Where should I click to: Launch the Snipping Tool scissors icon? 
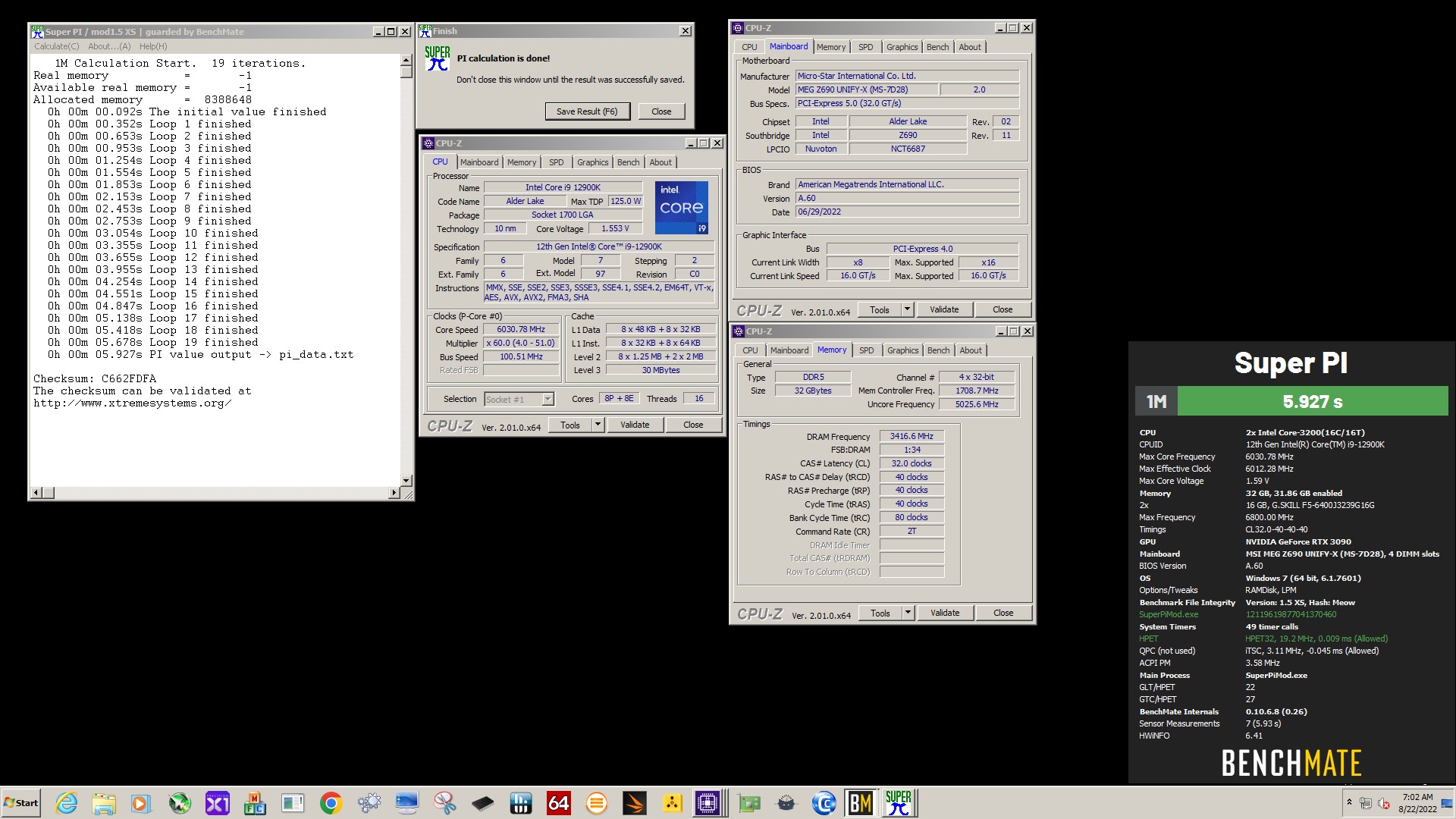445,803
